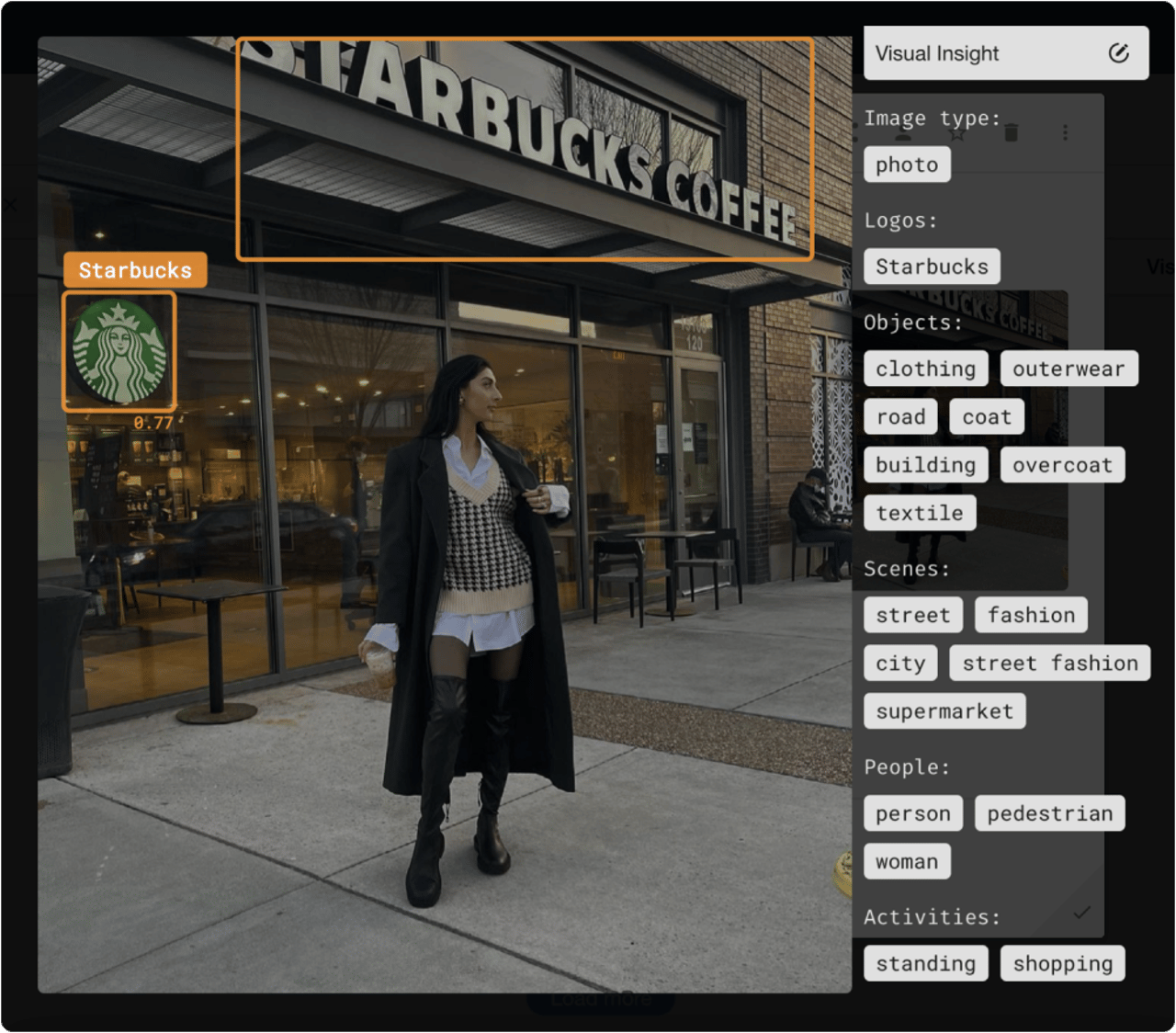The width and height of the screenshot is (1176, 1033).
Task: Choose the 'shopping' activity tag
Action: coord(1062,963)
